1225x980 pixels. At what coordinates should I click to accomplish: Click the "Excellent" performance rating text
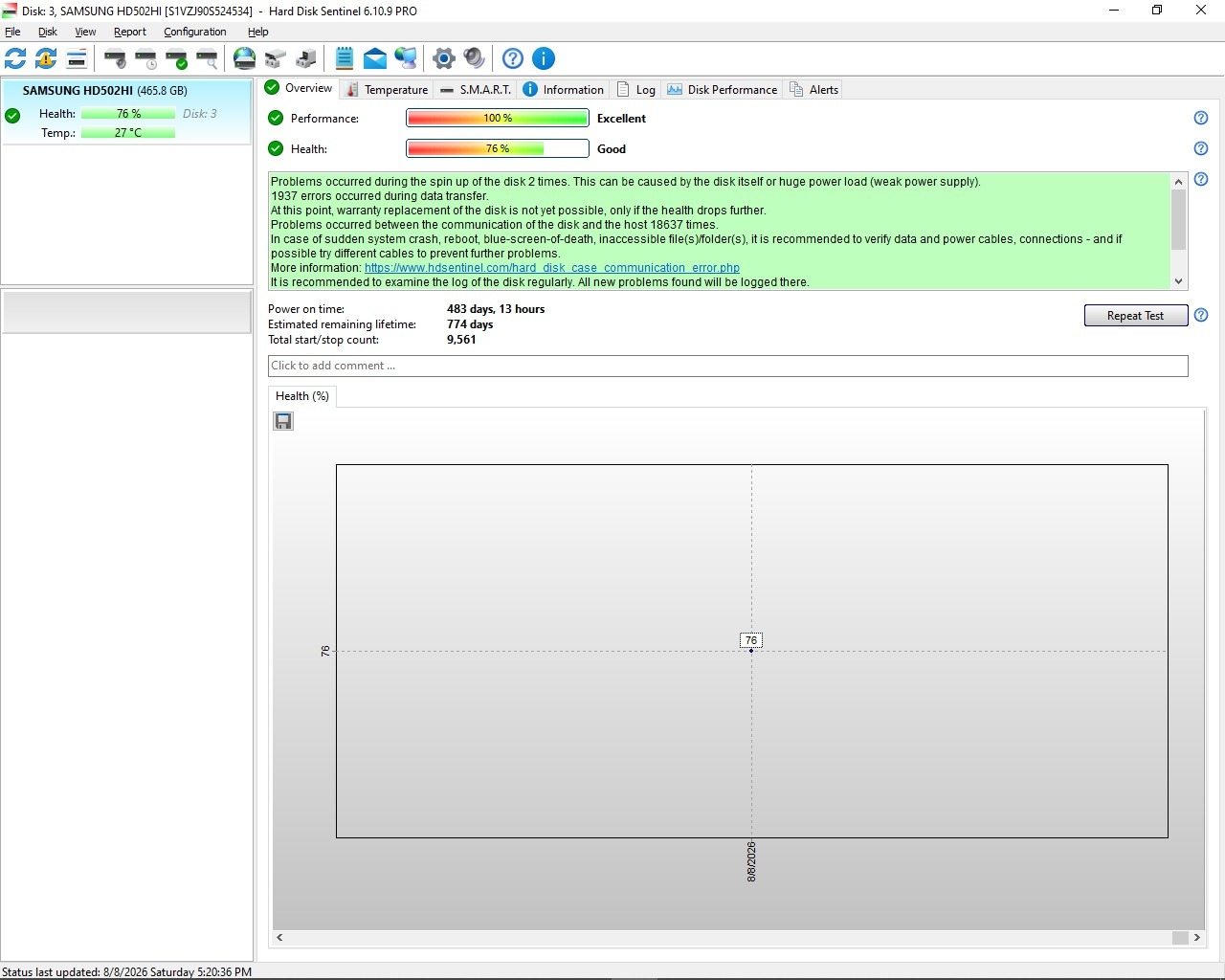(621, 119)
